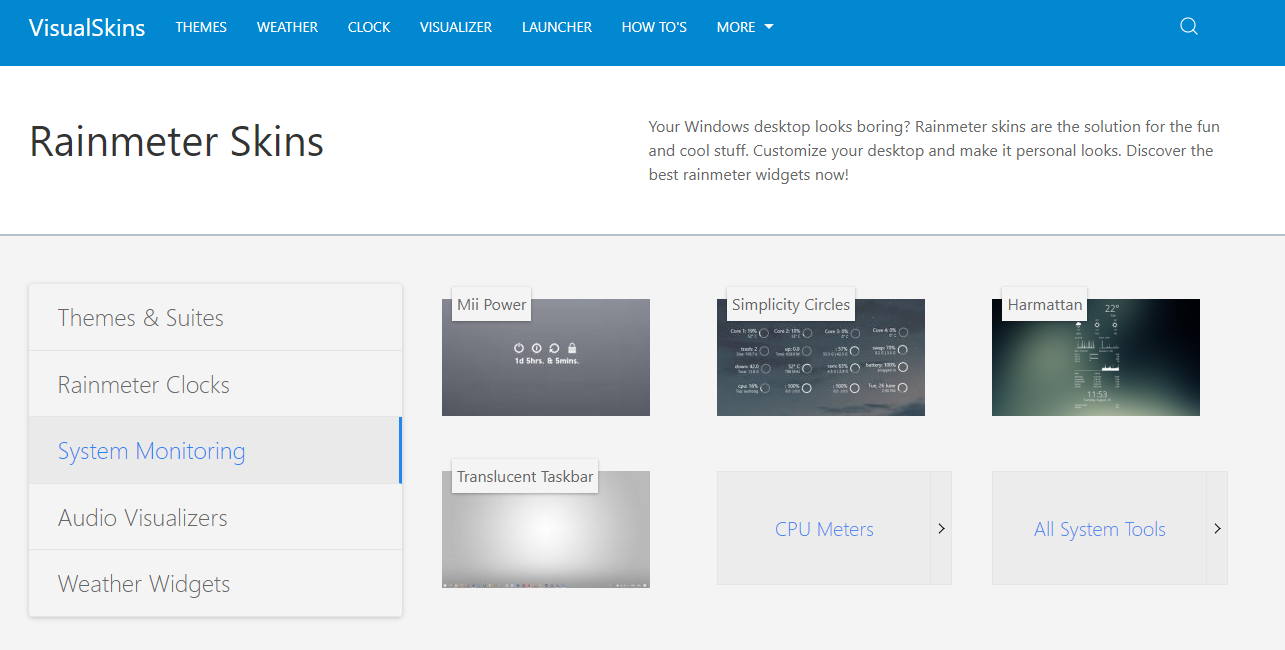
Task: Open the Mii Power skin thumbnail
Action: tap(546, 357)
